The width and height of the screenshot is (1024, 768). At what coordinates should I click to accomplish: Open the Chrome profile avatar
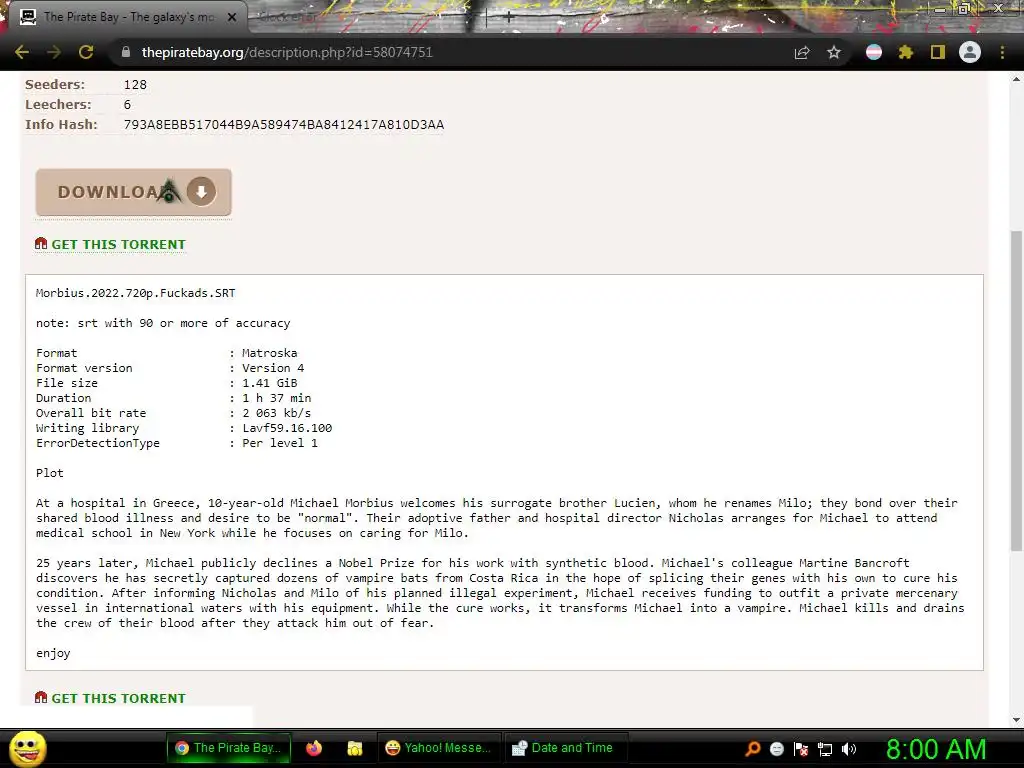970,52
